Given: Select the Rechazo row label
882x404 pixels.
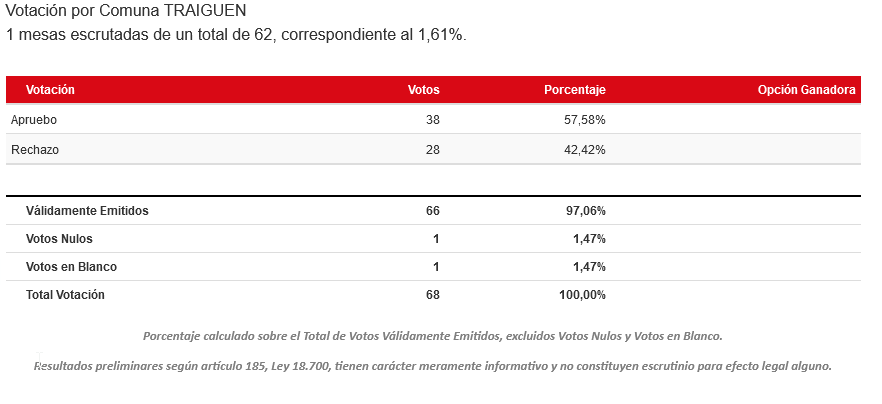Looking at the screenshot, I should (x=34, y=150).
